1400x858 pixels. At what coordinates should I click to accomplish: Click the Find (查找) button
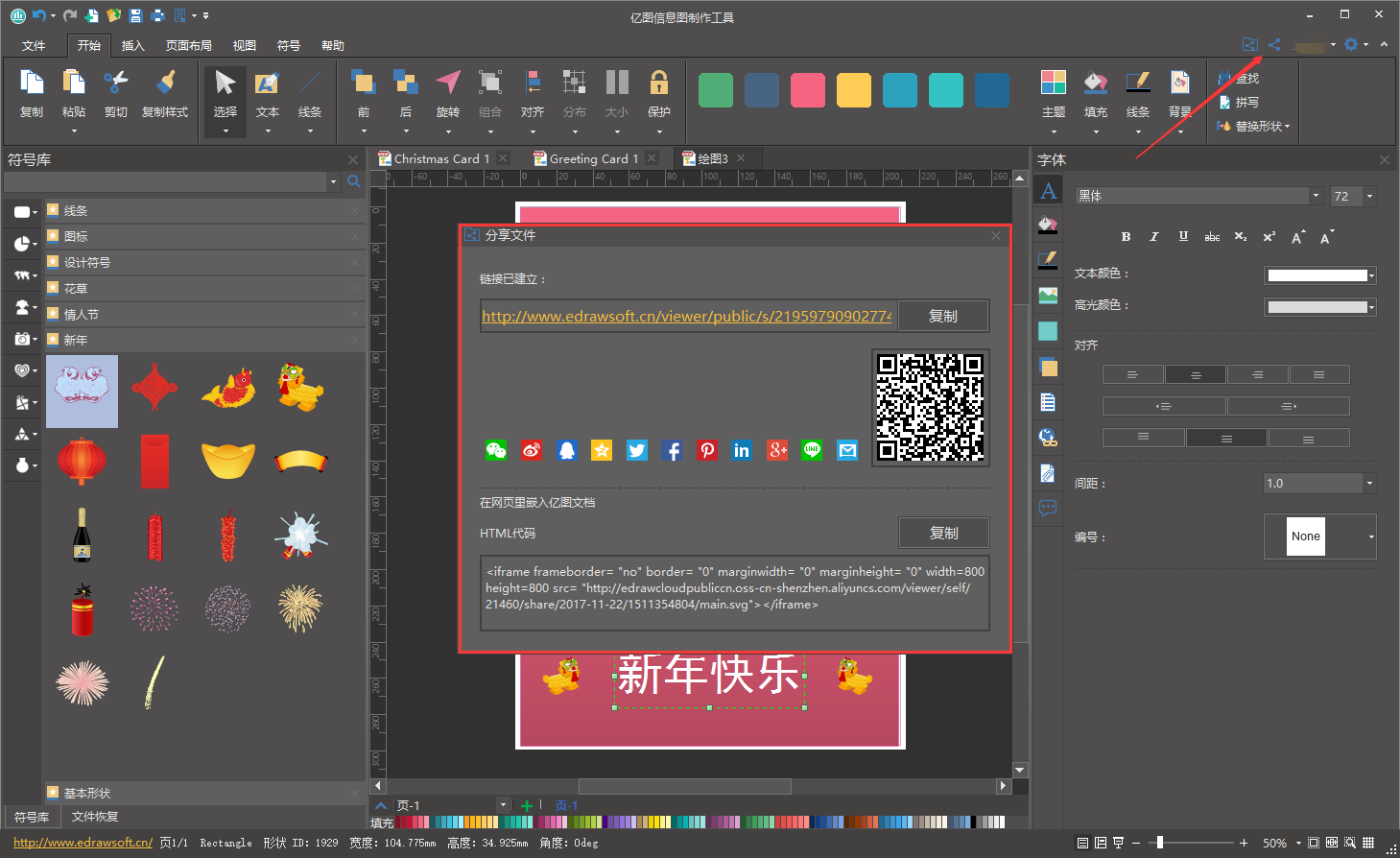coord(1239,78)
